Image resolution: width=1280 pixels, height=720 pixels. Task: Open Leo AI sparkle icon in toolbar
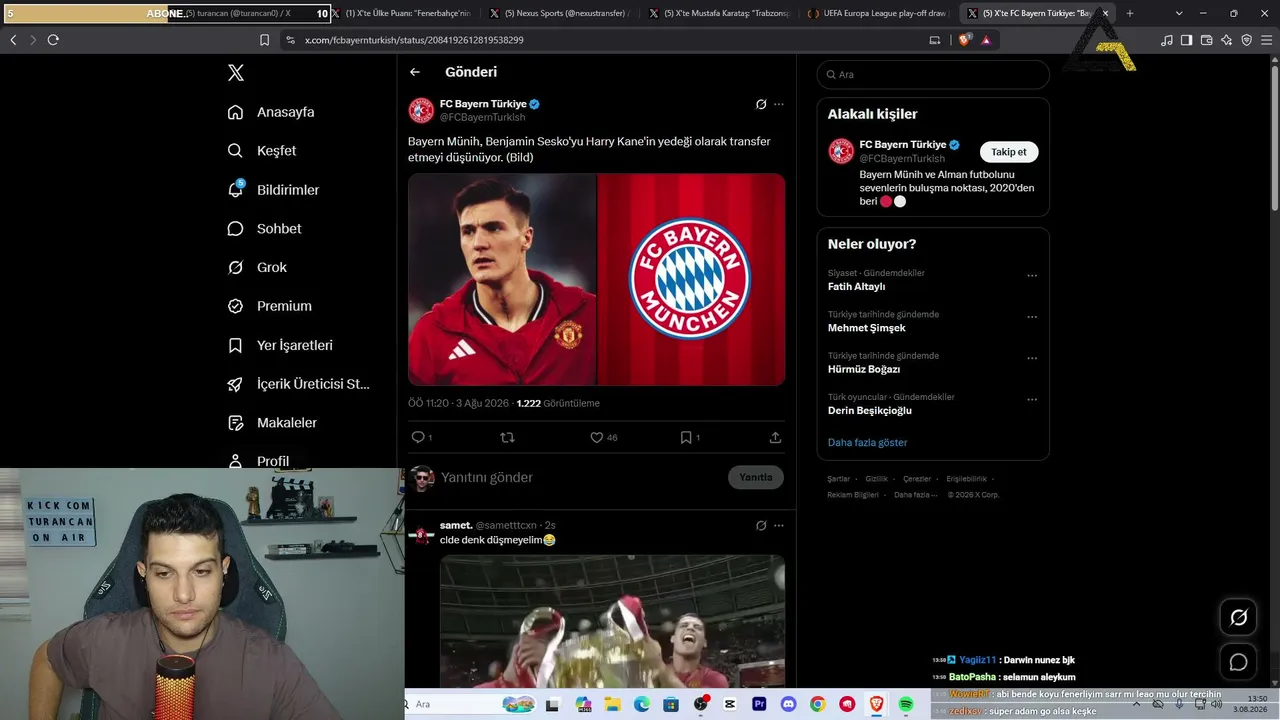pyautogui.click(x=1226, y=40)
